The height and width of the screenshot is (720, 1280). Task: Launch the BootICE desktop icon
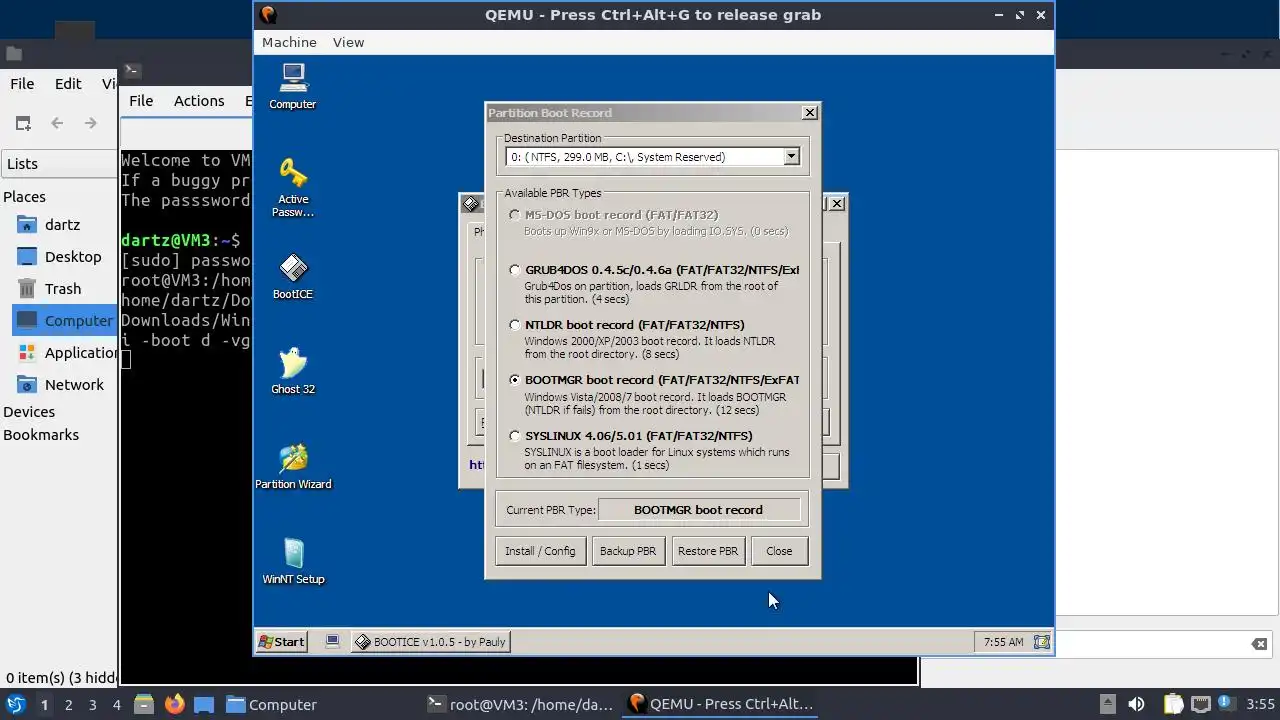(x=293, y=276)
